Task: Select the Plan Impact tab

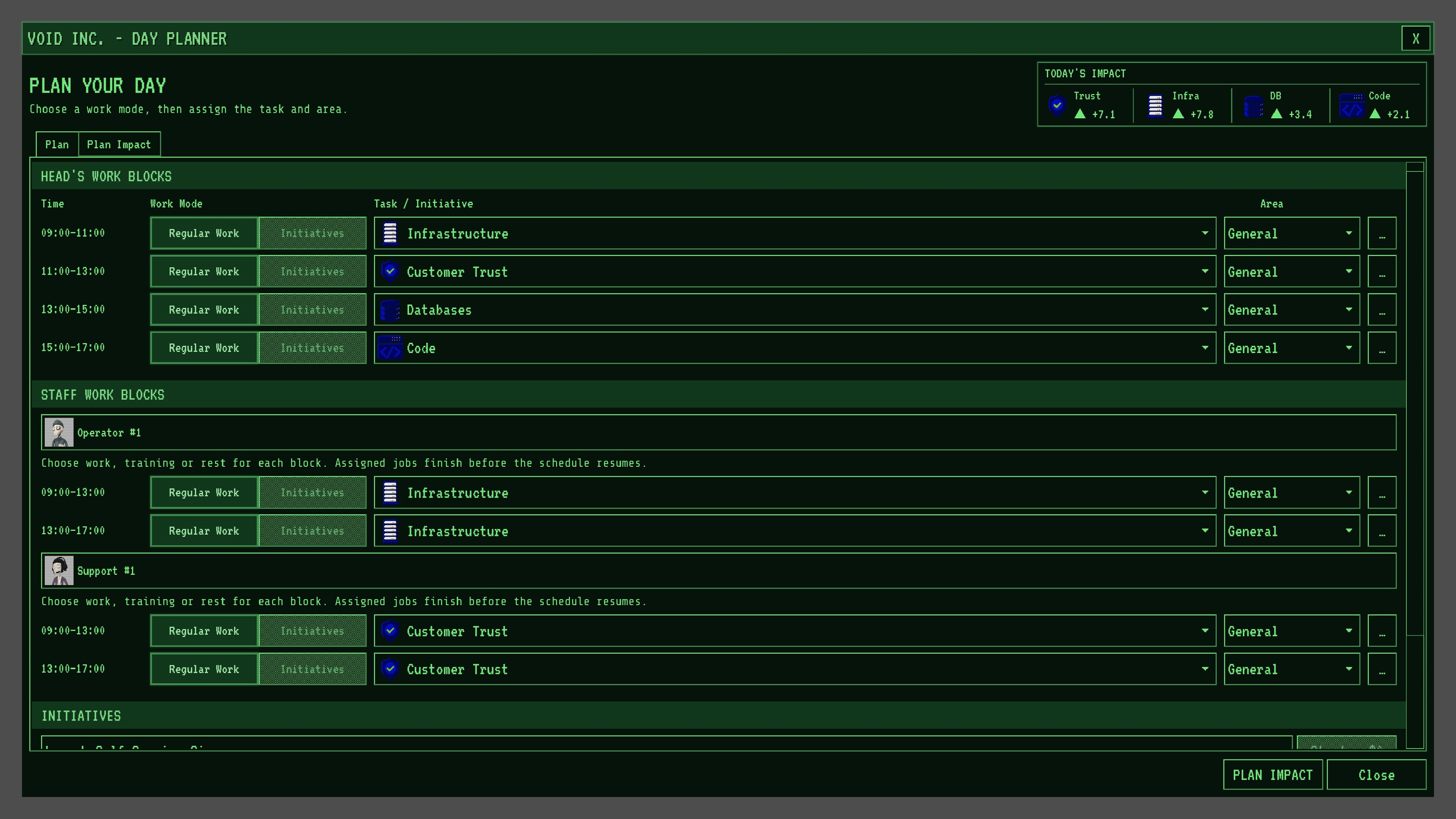Action: click(119, 145)
